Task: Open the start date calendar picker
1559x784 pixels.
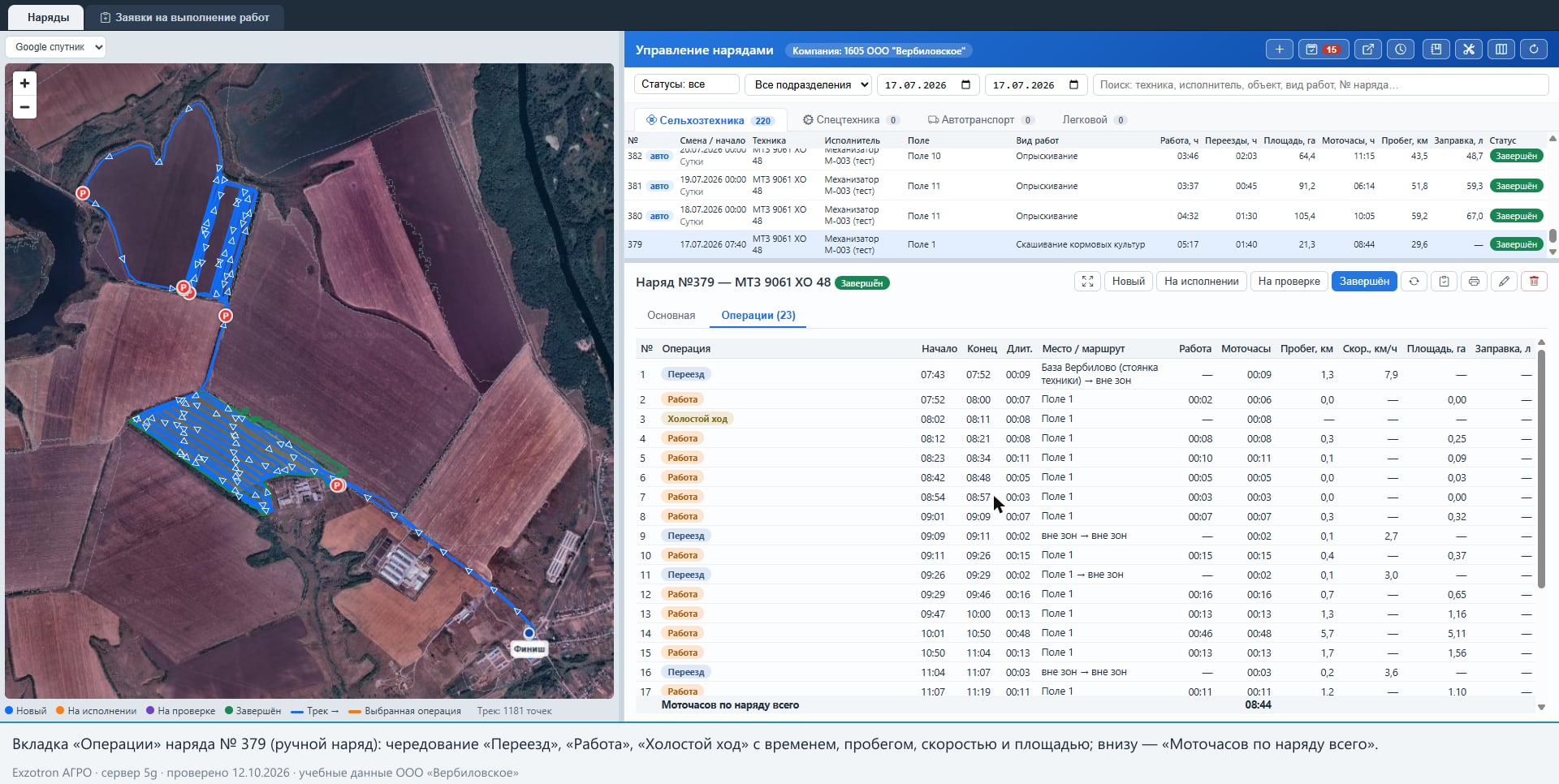Action: point(965,84)
